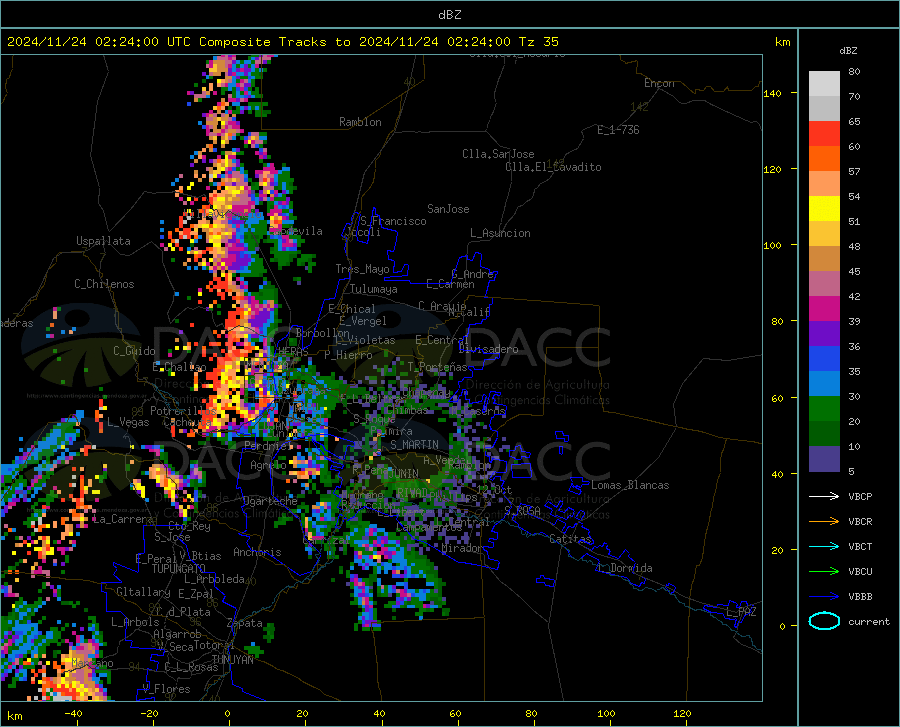Screen dimensions: 900x727
Task: Click the Clla.SanJose place label
Action: pos(498,154)
